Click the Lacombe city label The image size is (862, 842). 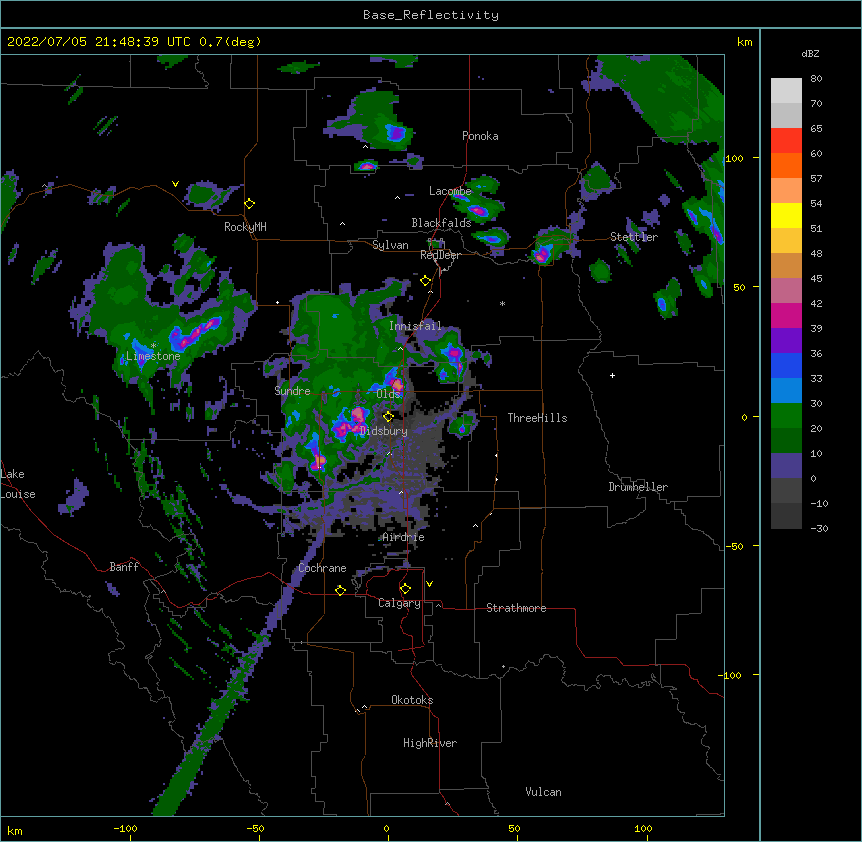coord(450,191)
